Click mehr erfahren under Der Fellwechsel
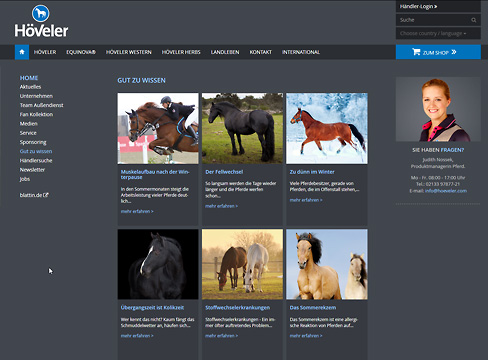Image resolution: width=488 pixels, height=360 pixels. (221, 206)
